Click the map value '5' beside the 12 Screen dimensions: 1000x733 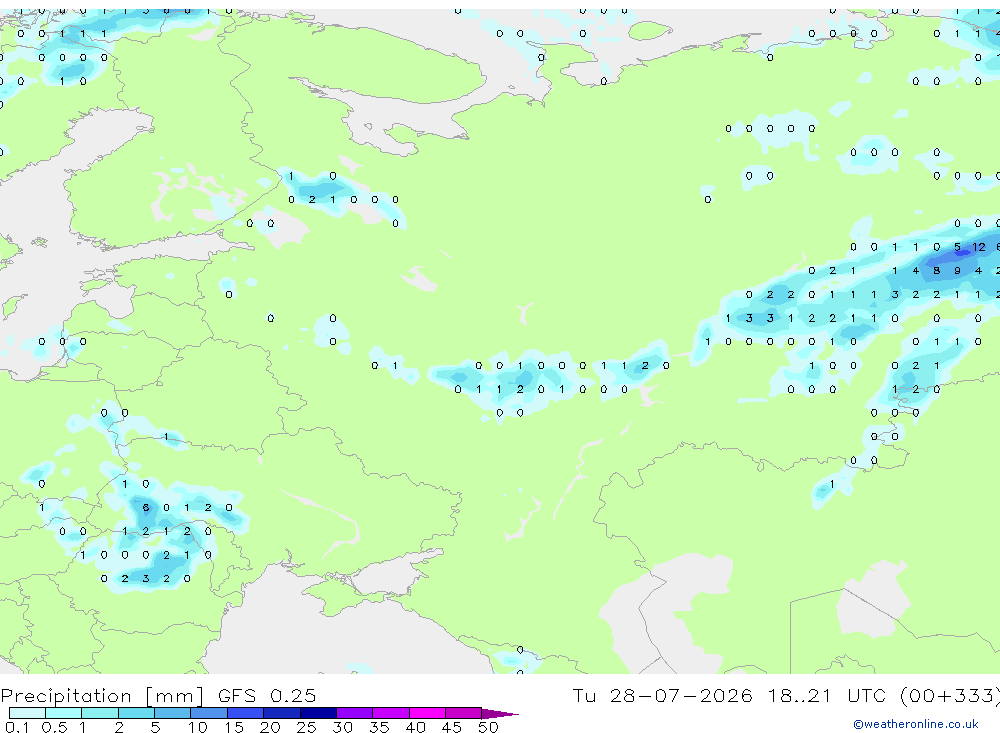pyautogui.click(x=957, y=247)
